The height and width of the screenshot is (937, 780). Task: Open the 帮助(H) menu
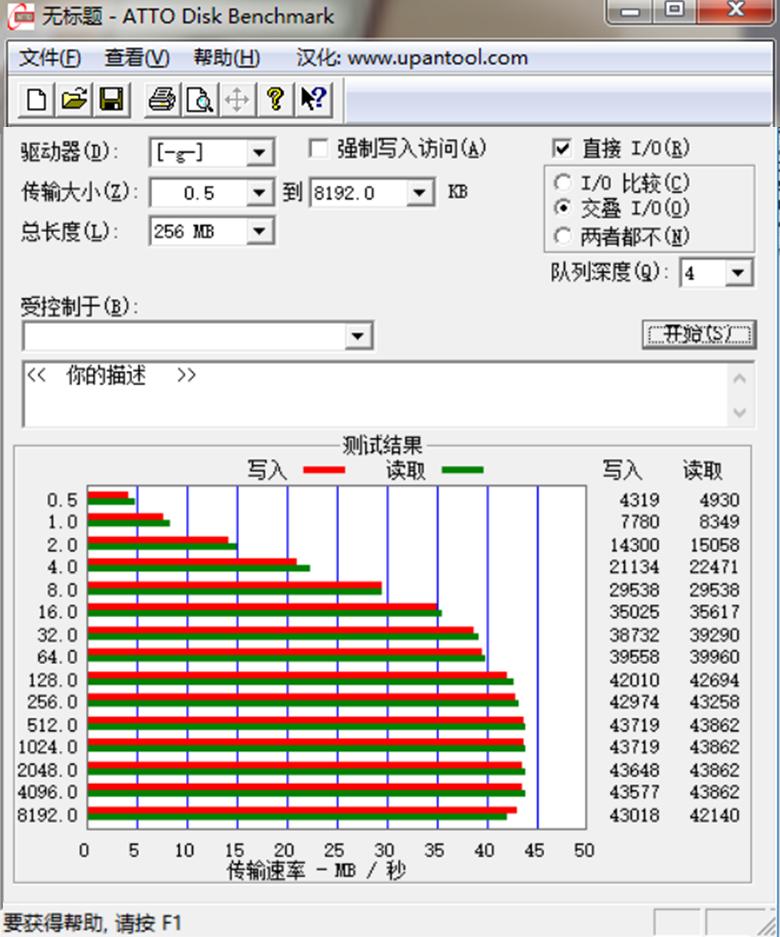227,58
